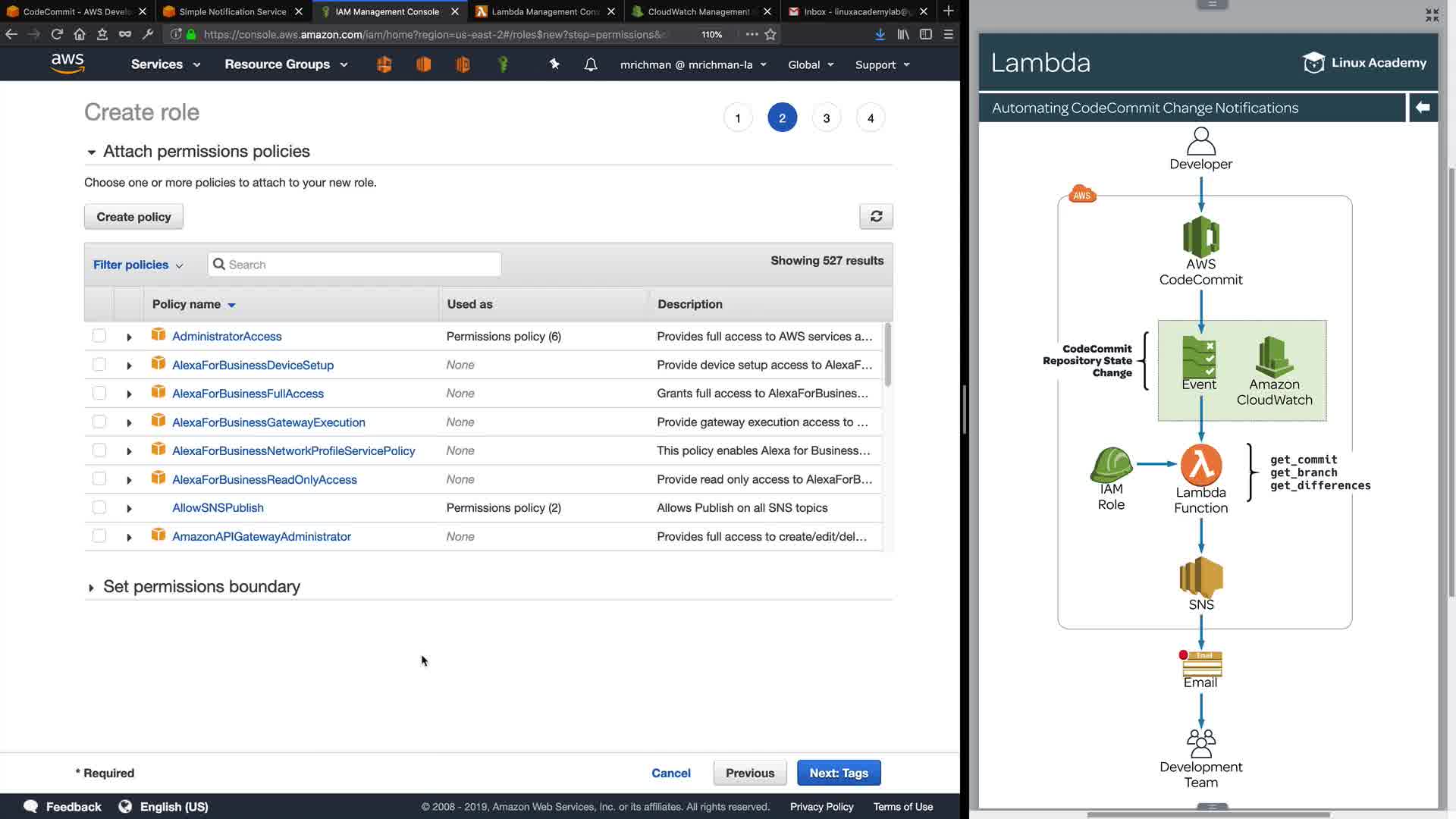Click the back arrow icon in Lambda slide
1456x819 pixels.
pos(1423,108)
